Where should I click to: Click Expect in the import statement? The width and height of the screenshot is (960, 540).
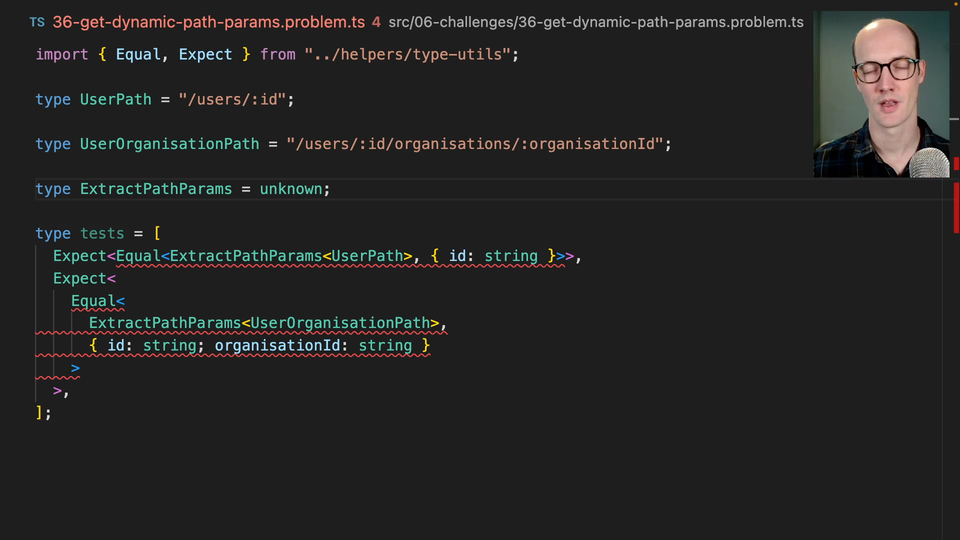tap(205, 55)
